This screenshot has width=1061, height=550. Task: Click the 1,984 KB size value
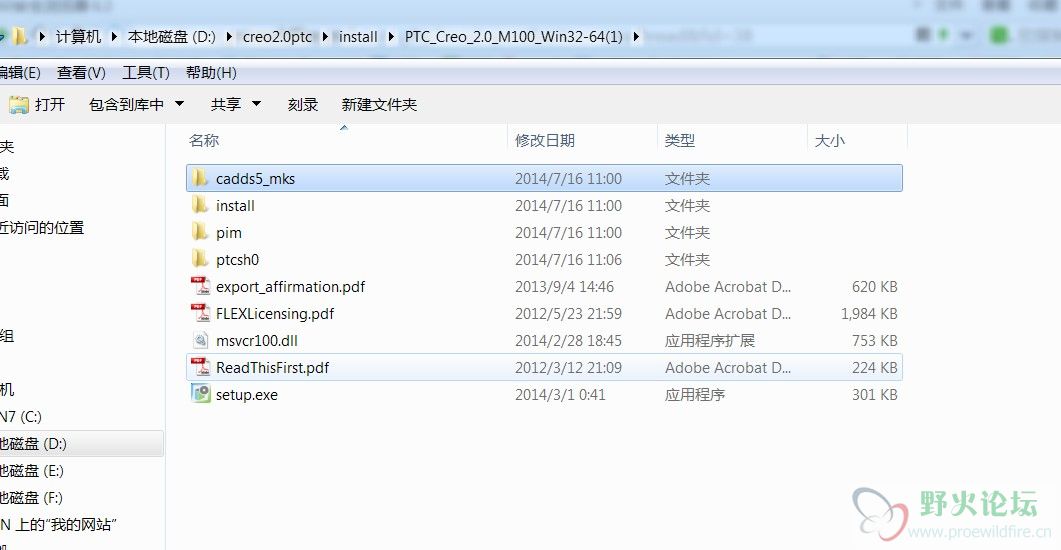[869, 314]
